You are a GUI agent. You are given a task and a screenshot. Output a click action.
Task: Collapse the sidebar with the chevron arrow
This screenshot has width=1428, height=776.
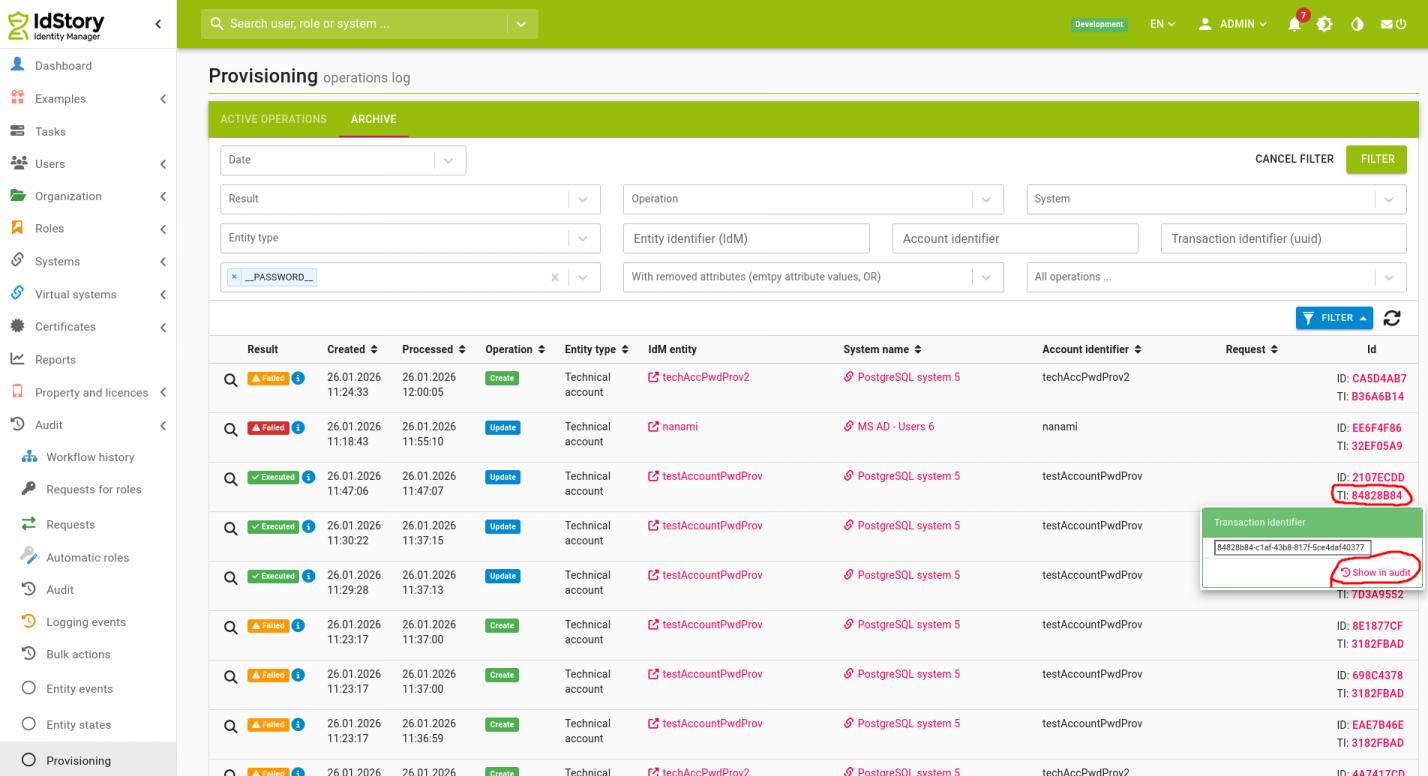pos(158,24)
